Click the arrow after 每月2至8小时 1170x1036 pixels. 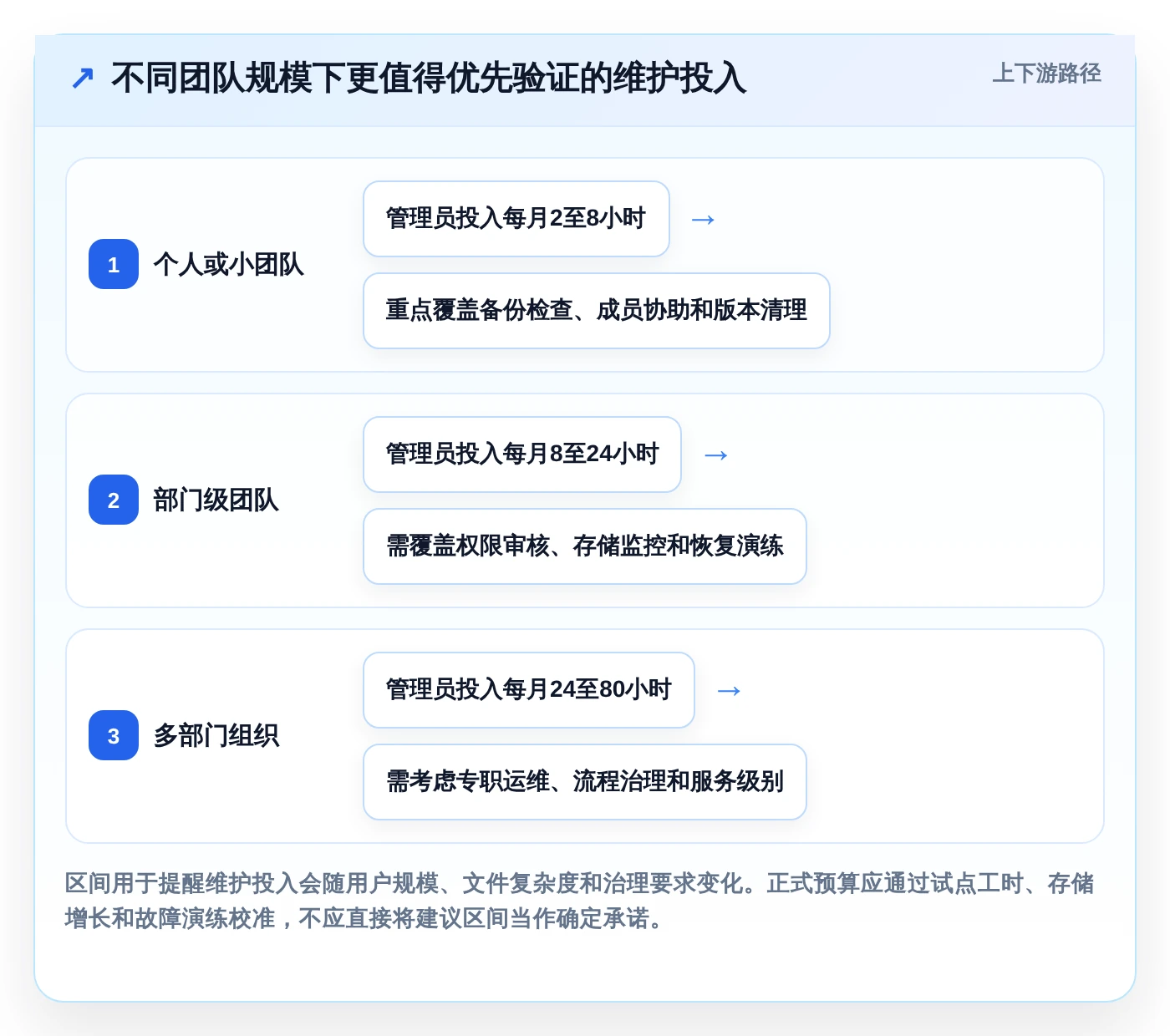[703, 220]
